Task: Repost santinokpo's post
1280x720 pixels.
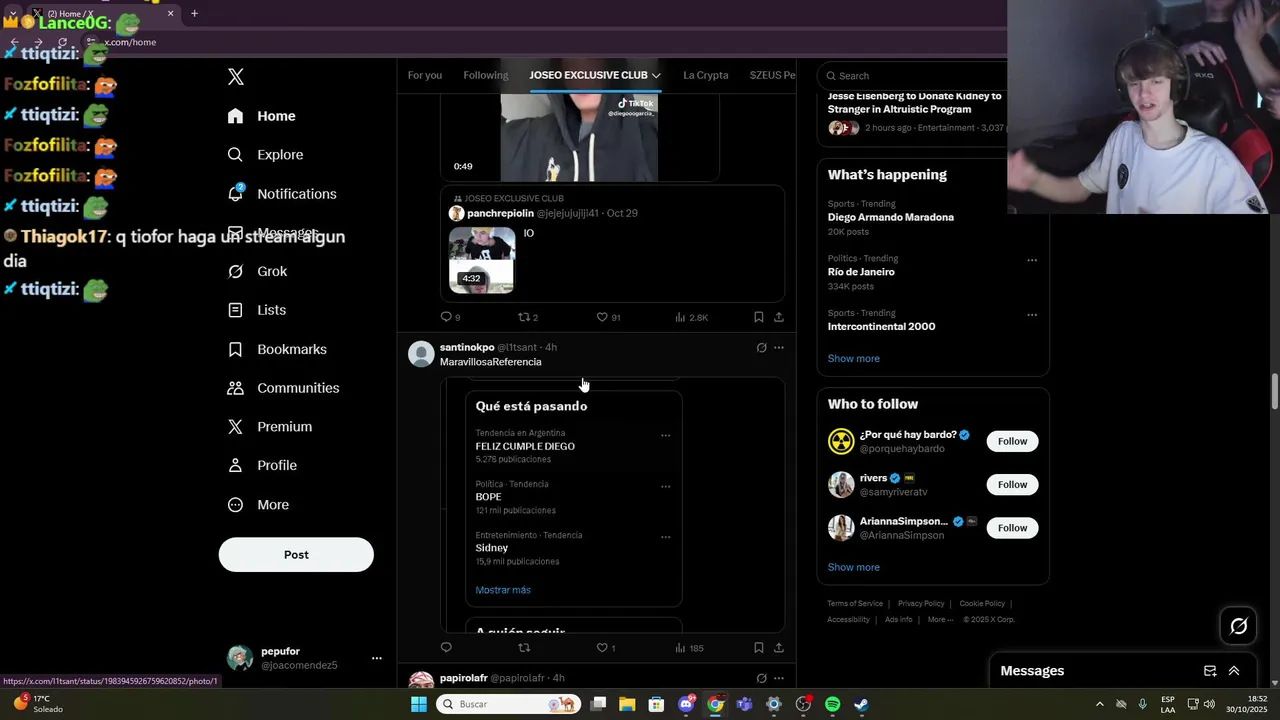Action: pyautogui.click(x=524, y=648)
